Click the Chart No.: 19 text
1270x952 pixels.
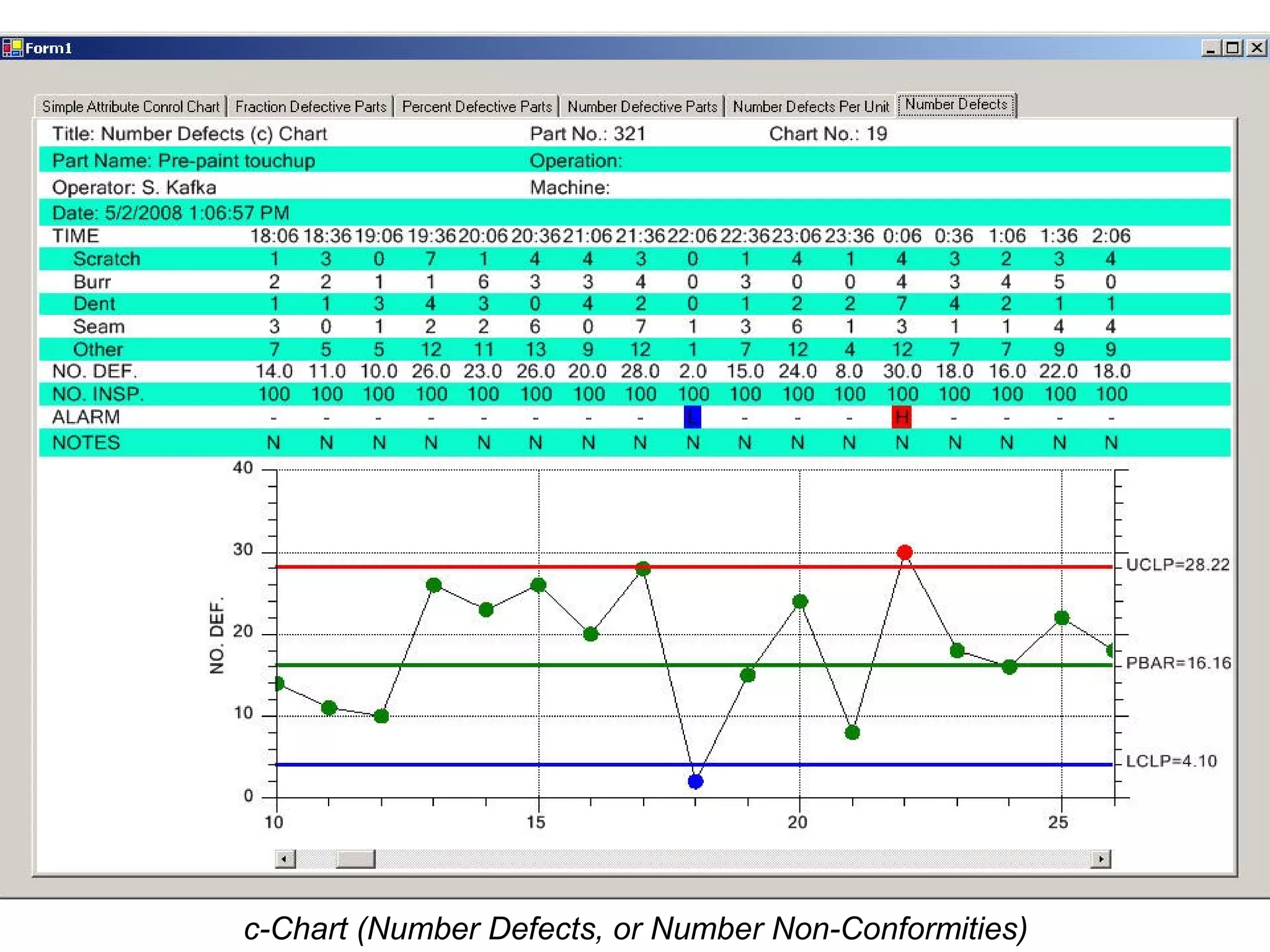click(x=828, y=134)
